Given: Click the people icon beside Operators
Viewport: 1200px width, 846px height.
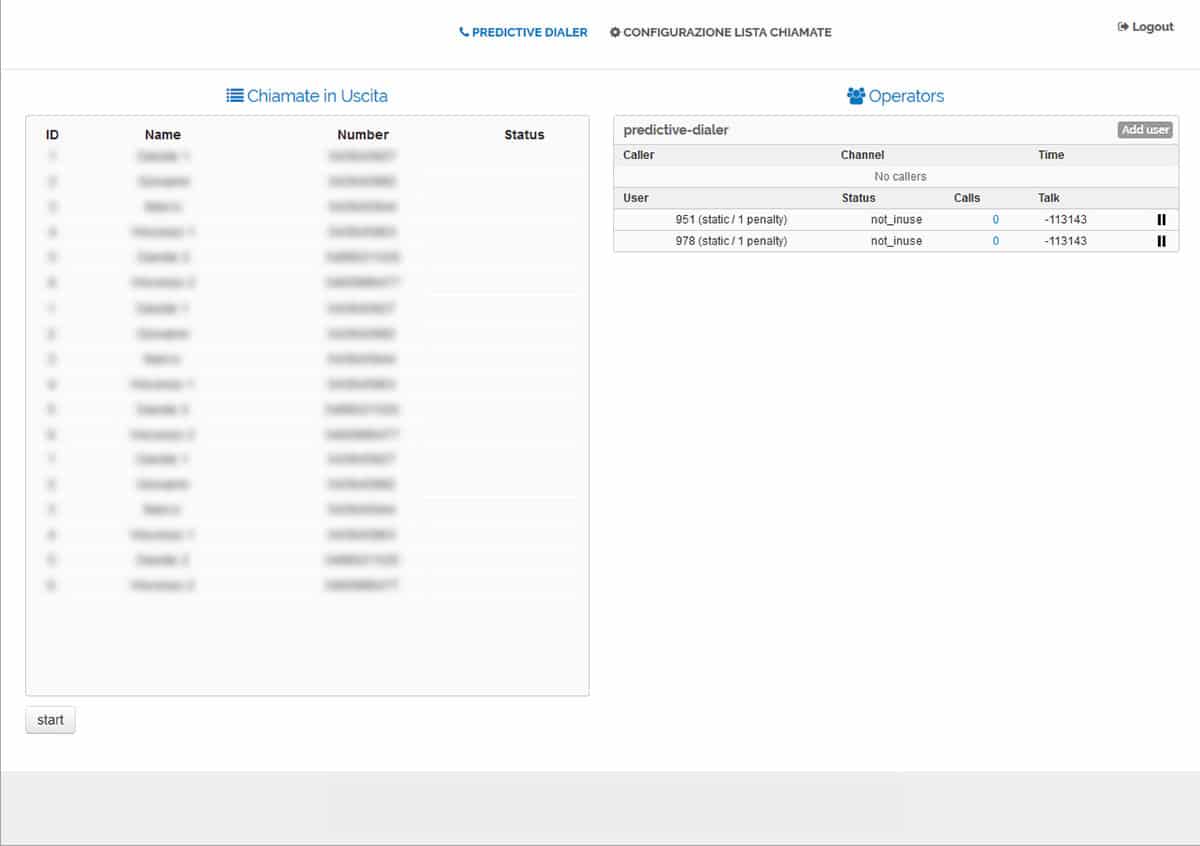Looking at the screenshot, I should pos(856,96).
